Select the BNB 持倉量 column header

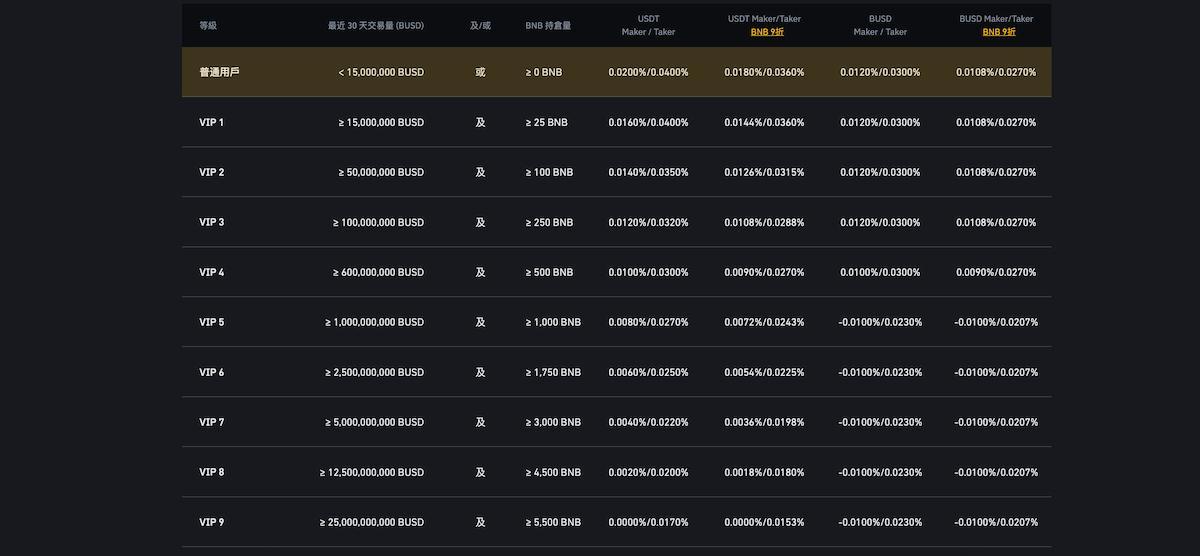coord(548,25)
